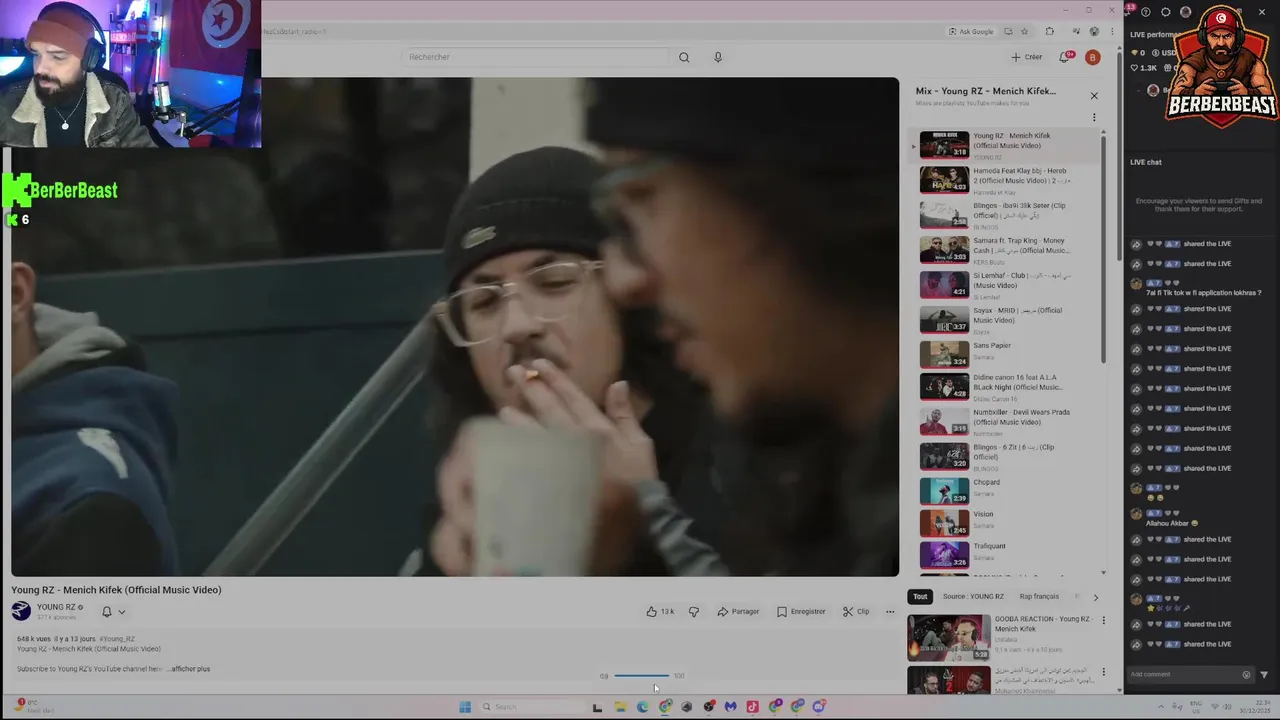The width and height of the screenshot is (1280, 720).
Task: Open Malwarebytes from the taskbar
Action: coord(730,707)
